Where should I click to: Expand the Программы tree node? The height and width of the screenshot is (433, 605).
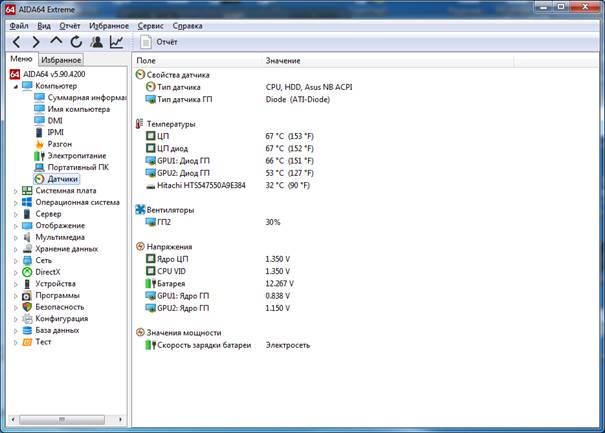click(x=15, y=296)
